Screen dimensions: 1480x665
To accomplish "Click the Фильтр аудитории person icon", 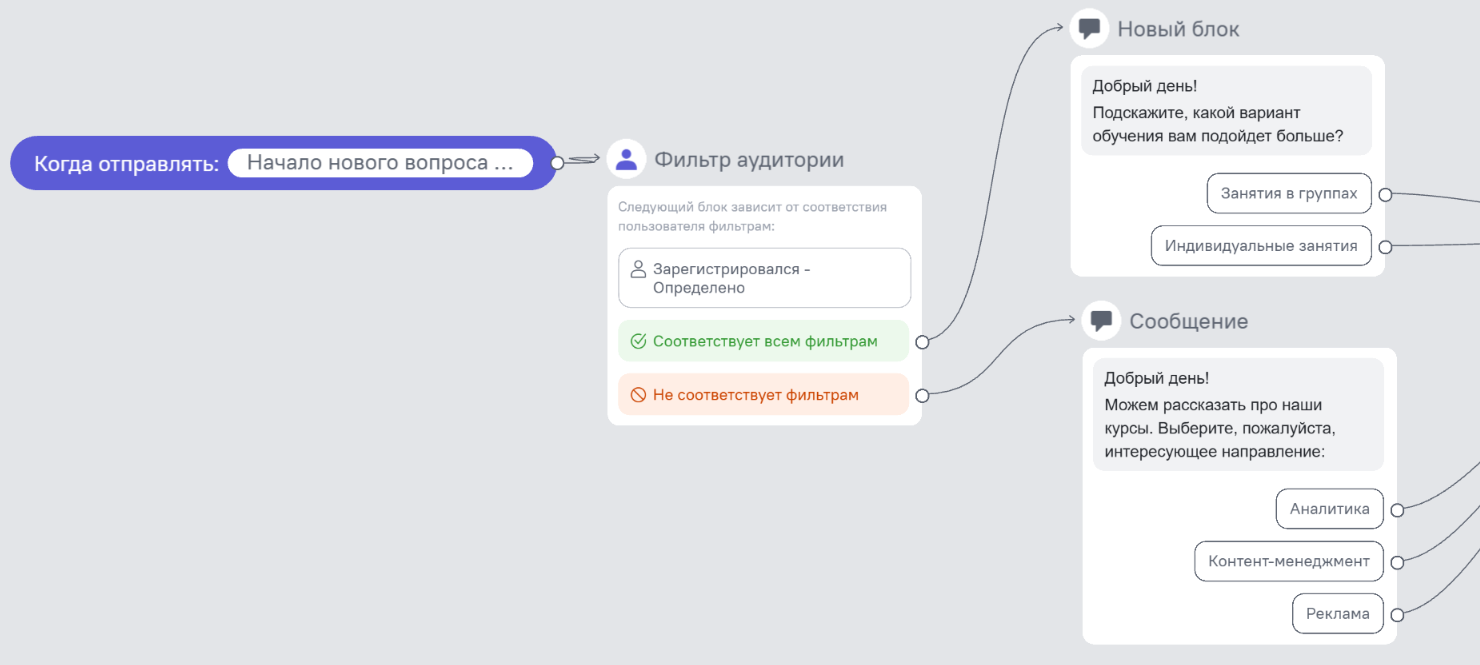I will tap(626, 159).
